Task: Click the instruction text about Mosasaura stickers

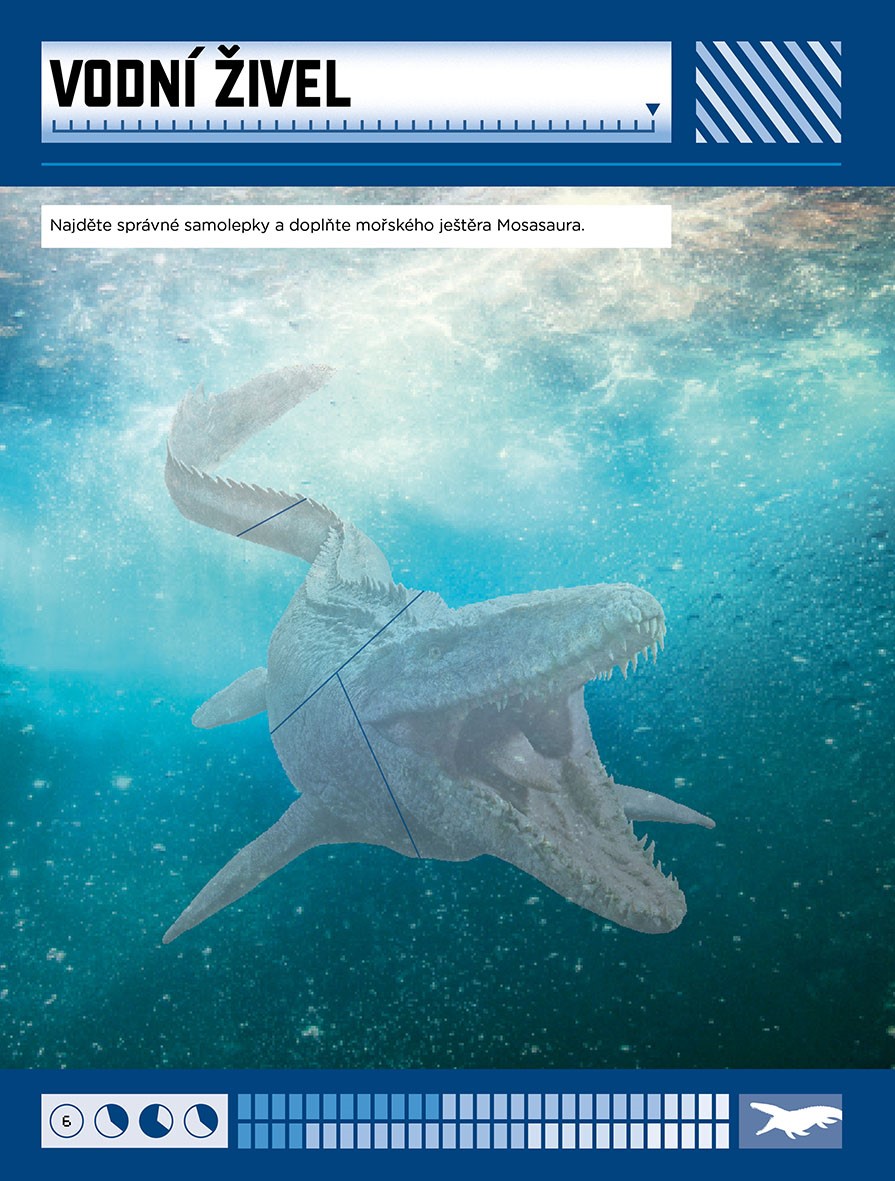Action: (317, 225)
